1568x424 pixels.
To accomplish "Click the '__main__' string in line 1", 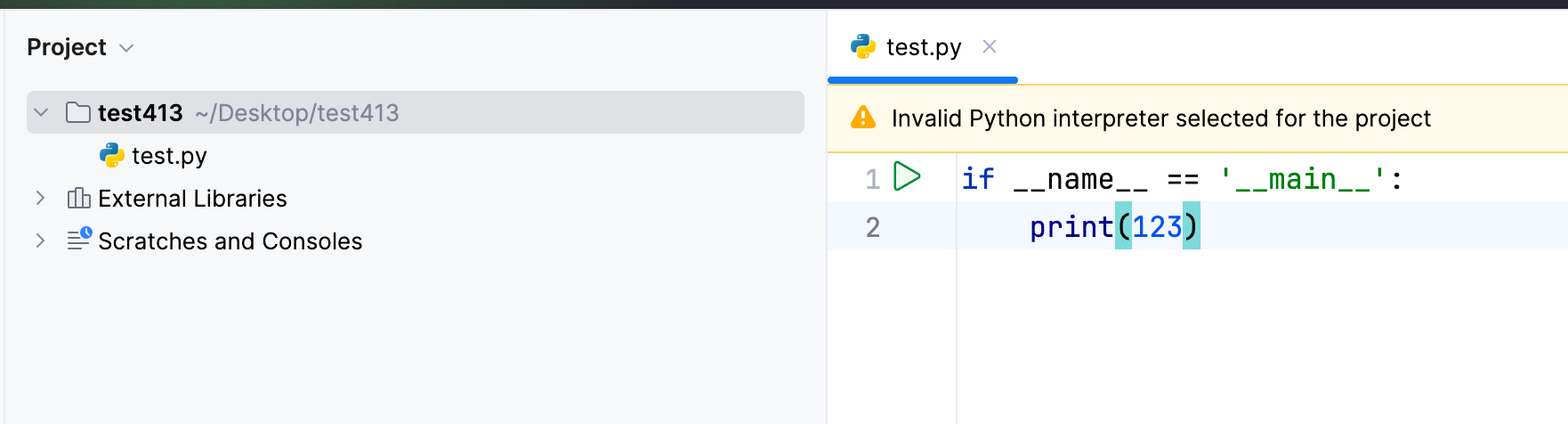I will click(1302, 179).
